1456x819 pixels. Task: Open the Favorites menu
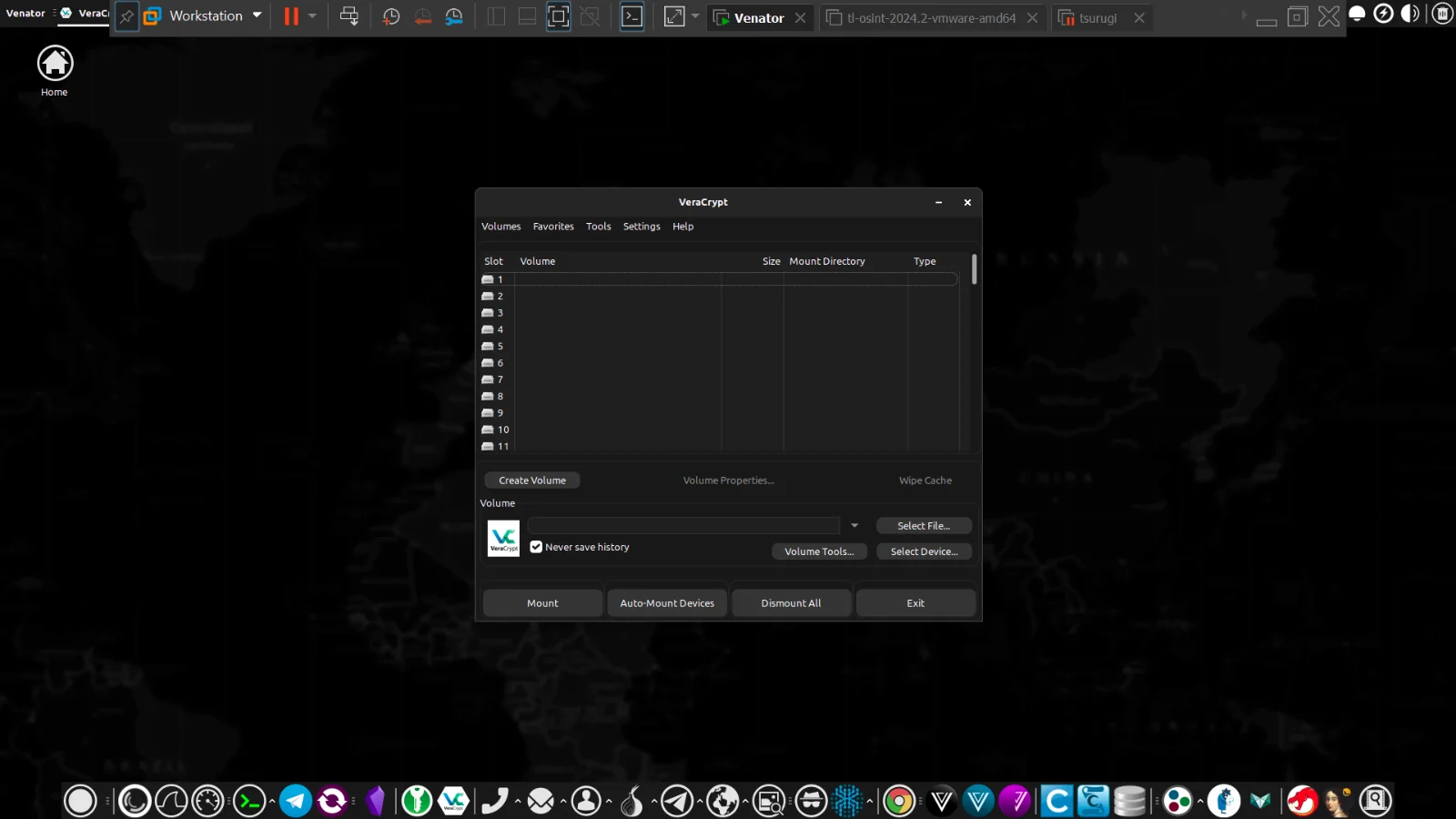pos(553,227)
